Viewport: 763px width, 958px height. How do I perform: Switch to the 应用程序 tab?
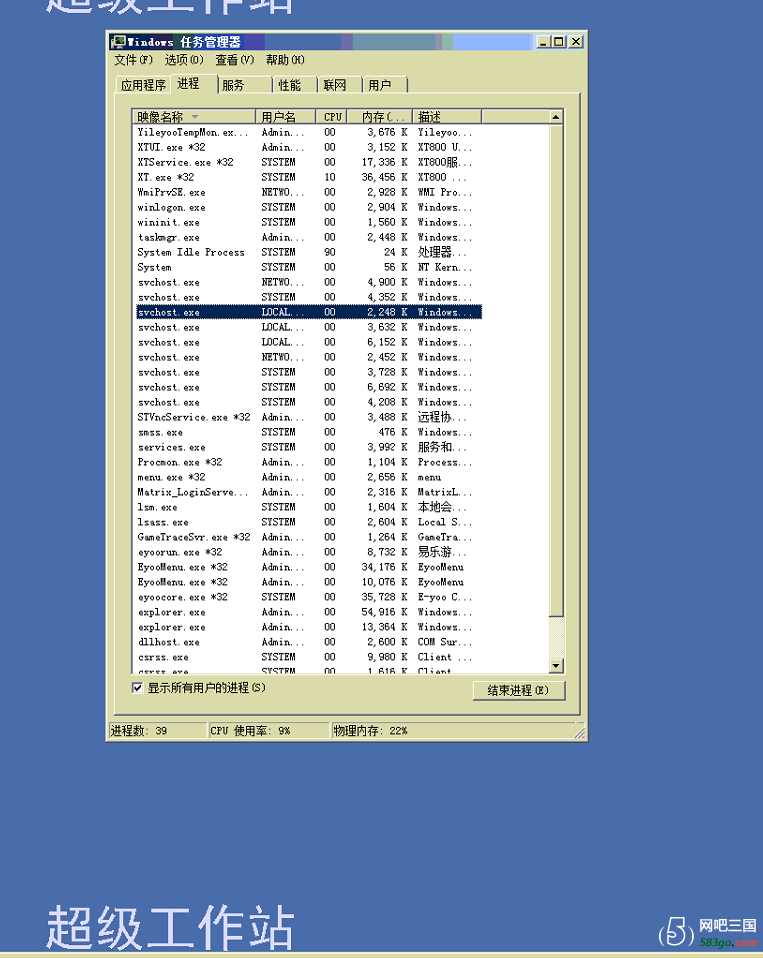(x=143, y=86)
